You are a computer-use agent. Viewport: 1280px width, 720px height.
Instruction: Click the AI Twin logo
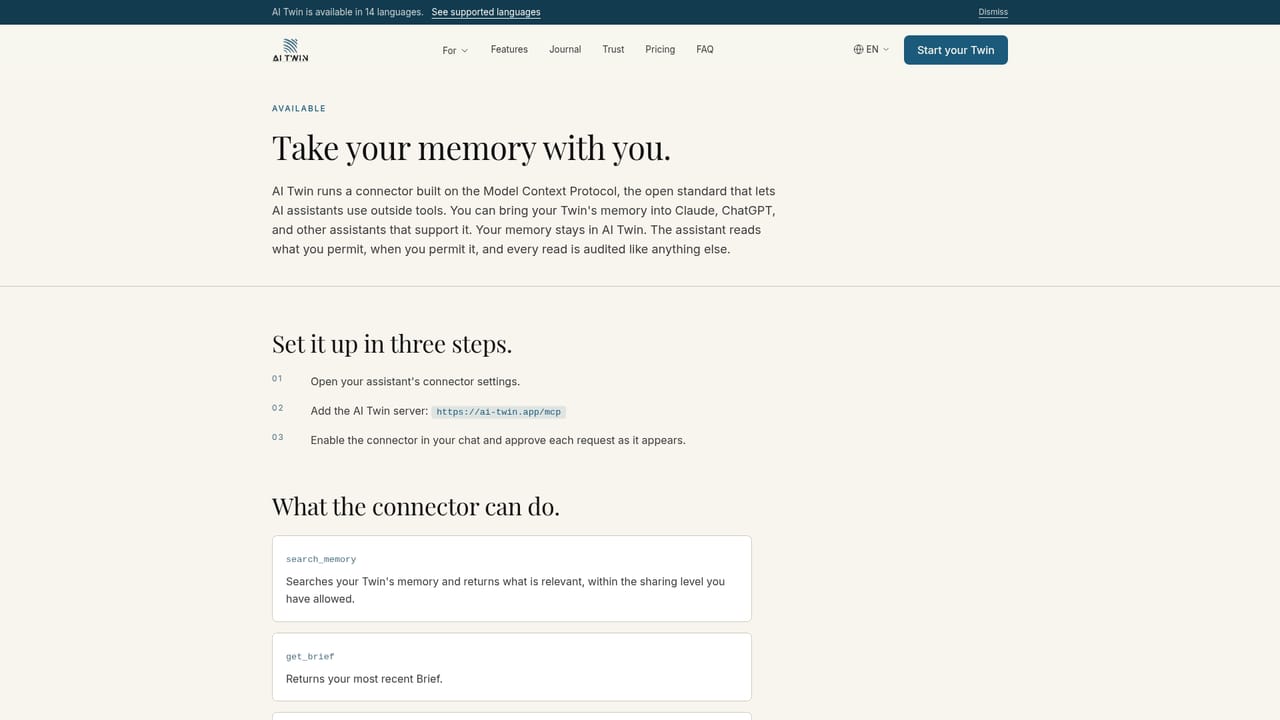(x=290, y=50)
